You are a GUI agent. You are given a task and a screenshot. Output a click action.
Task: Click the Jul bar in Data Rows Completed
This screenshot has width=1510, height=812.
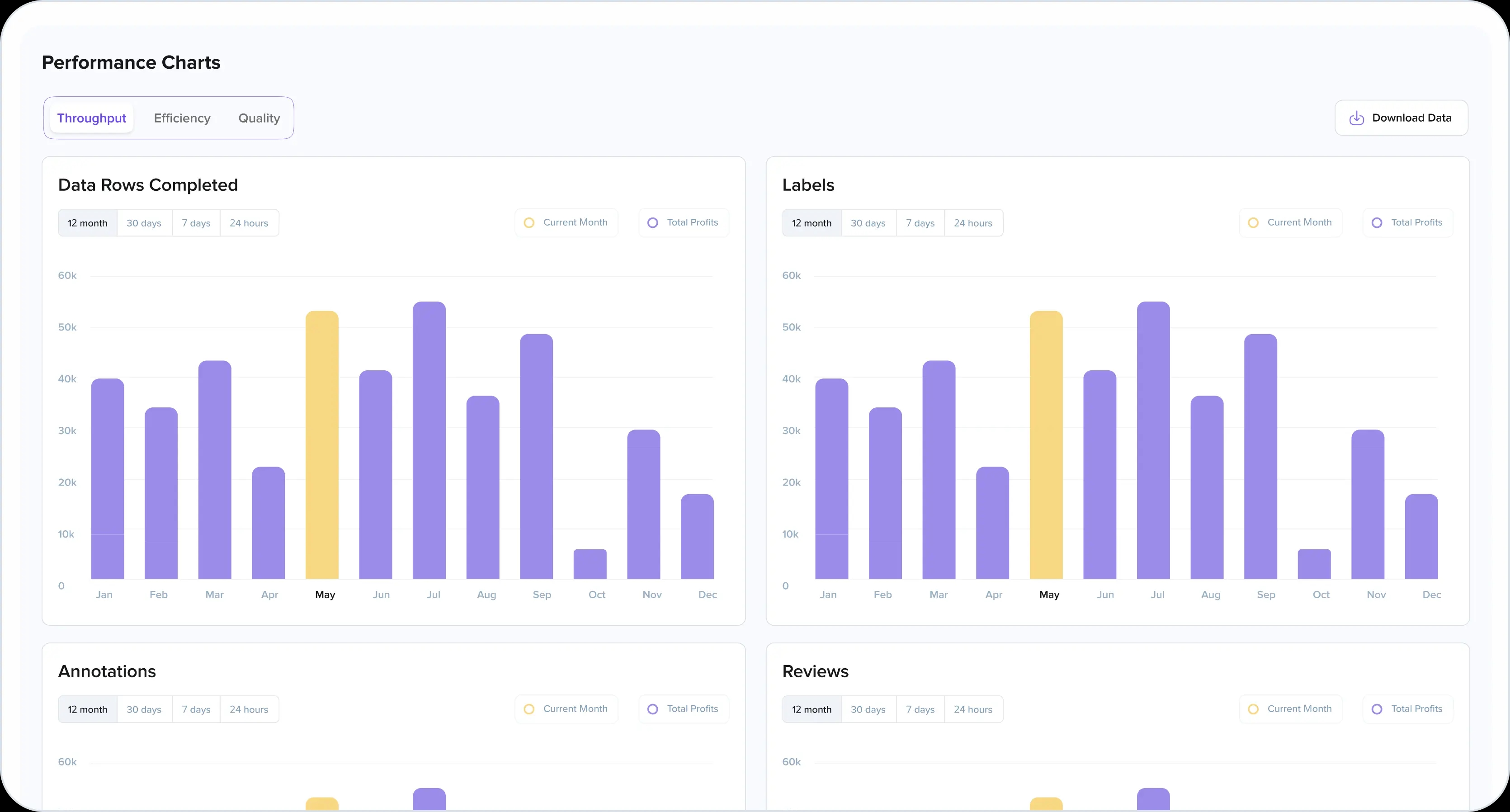click(429, 440)
